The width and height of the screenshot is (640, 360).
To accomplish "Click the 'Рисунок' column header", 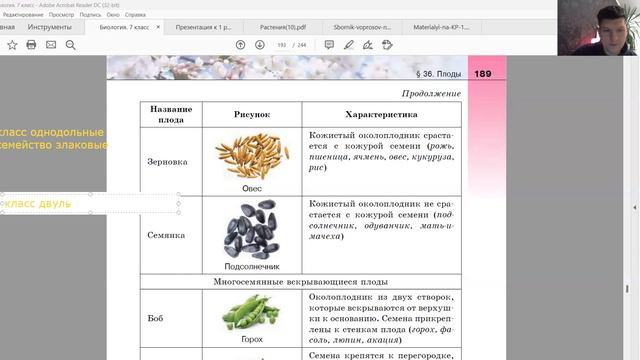I will [252, 115].
